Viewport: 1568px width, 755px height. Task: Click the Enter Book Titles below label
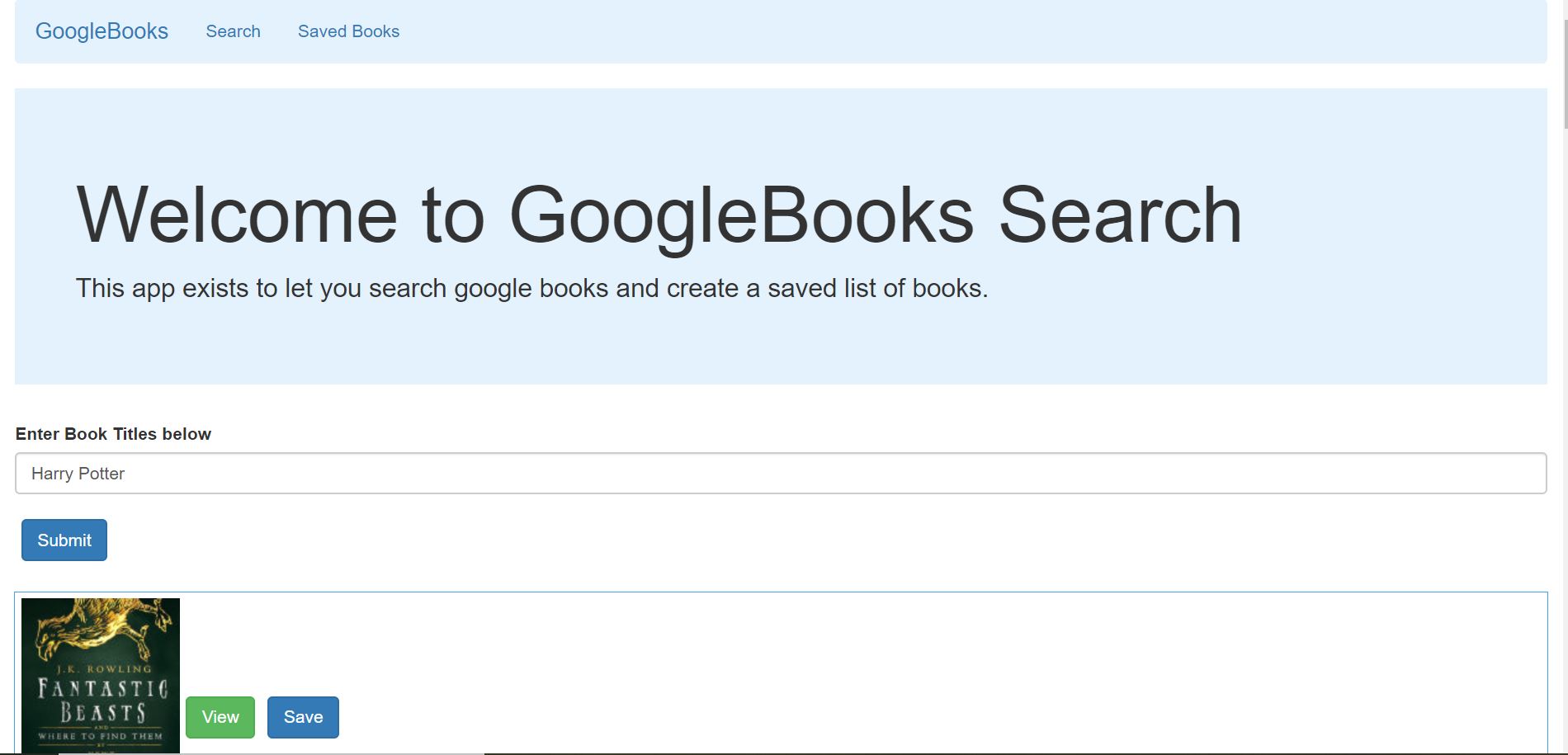tap(113, 434)
